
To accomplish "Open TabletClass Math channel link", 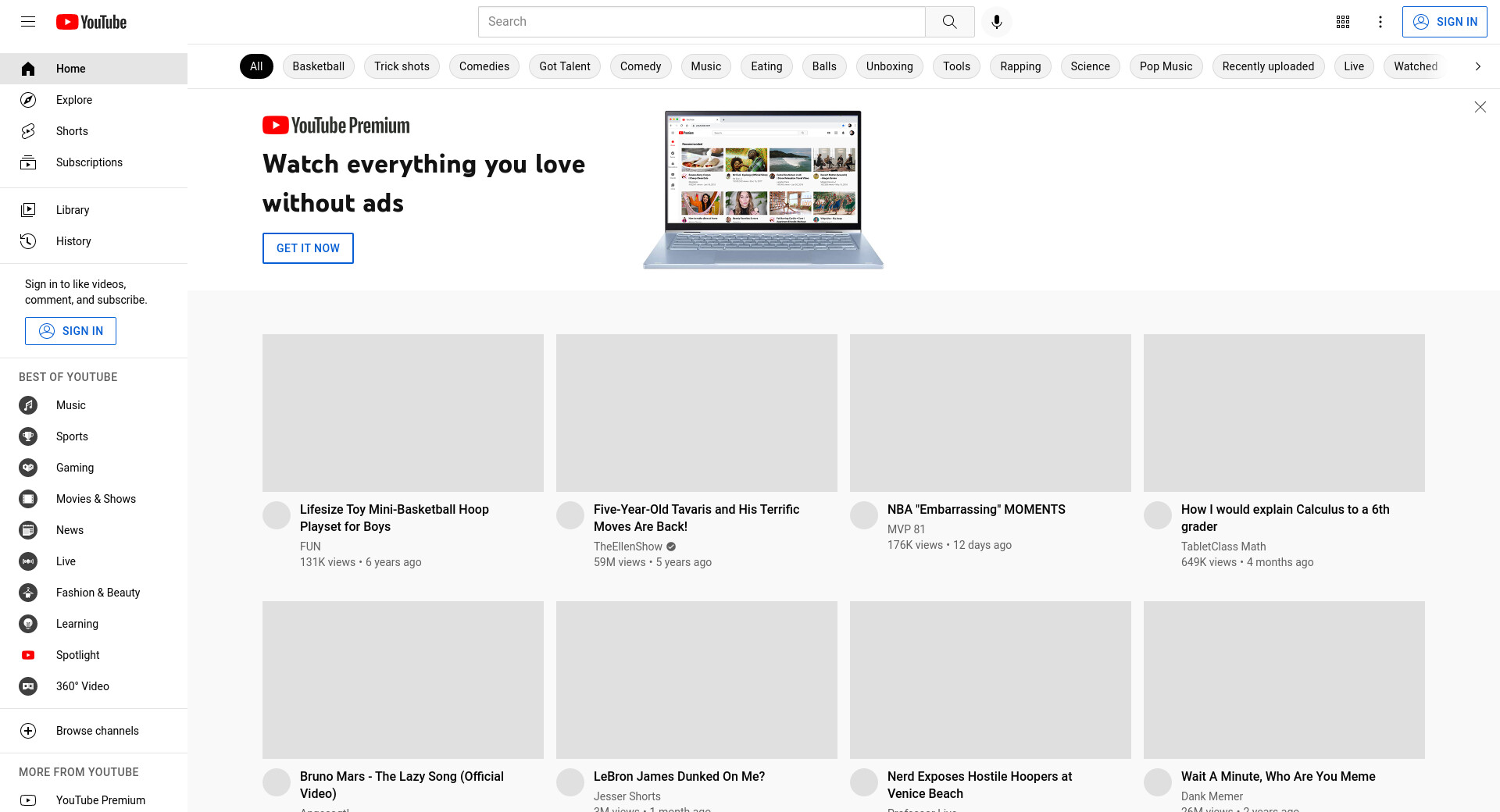I will [x=1223, y=547].
